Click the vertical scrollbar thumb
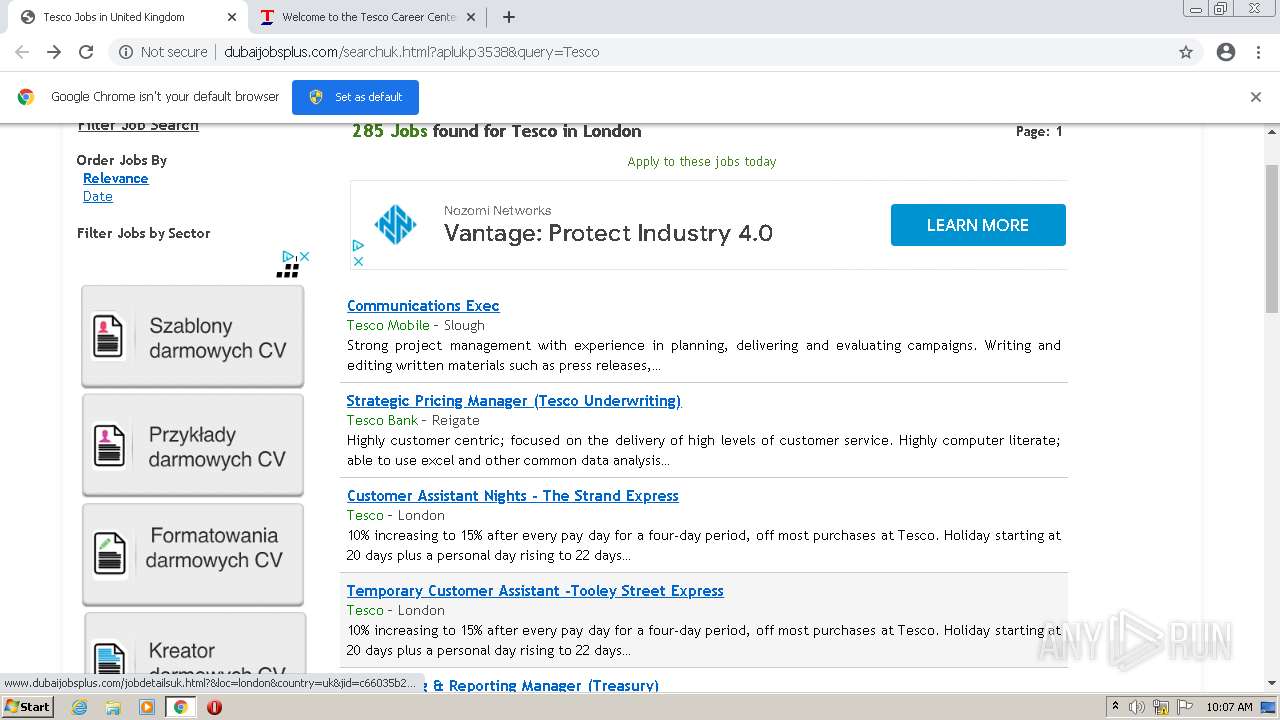This screenshot has width=1280, height=720. (x=1271, y=241)
